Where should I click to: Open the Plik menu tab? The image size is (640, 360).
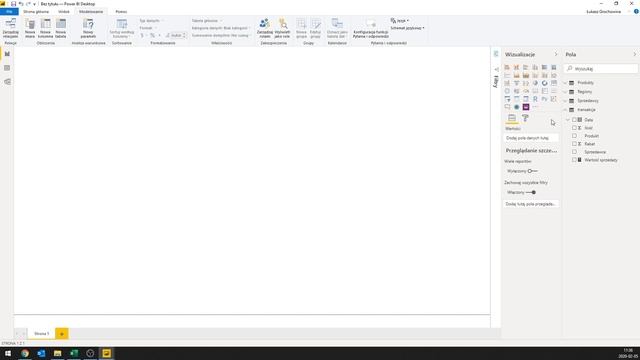tap(9, 11)
